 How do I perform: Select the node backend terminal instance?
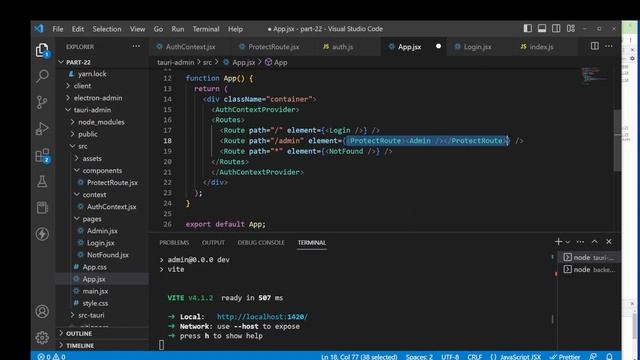(x=588, y=269)
